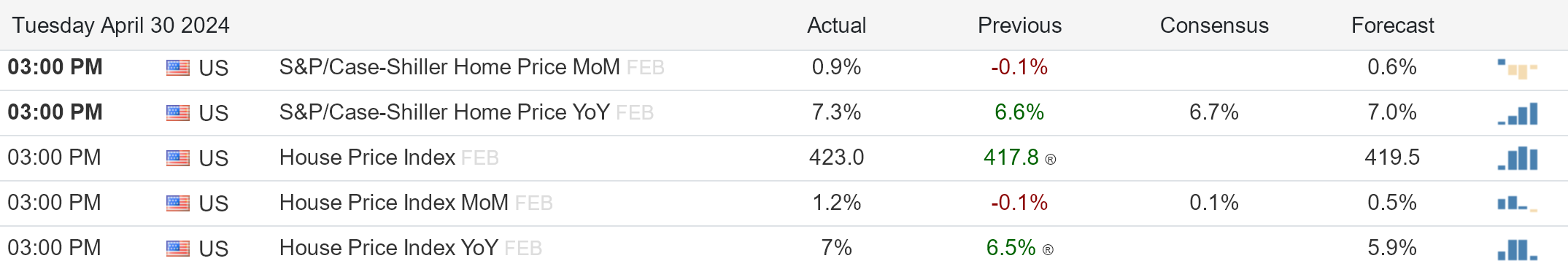This screenshot has height=269, width=1568.
Task: Open House Price Index MoM link
Action: tap(394, 203)
